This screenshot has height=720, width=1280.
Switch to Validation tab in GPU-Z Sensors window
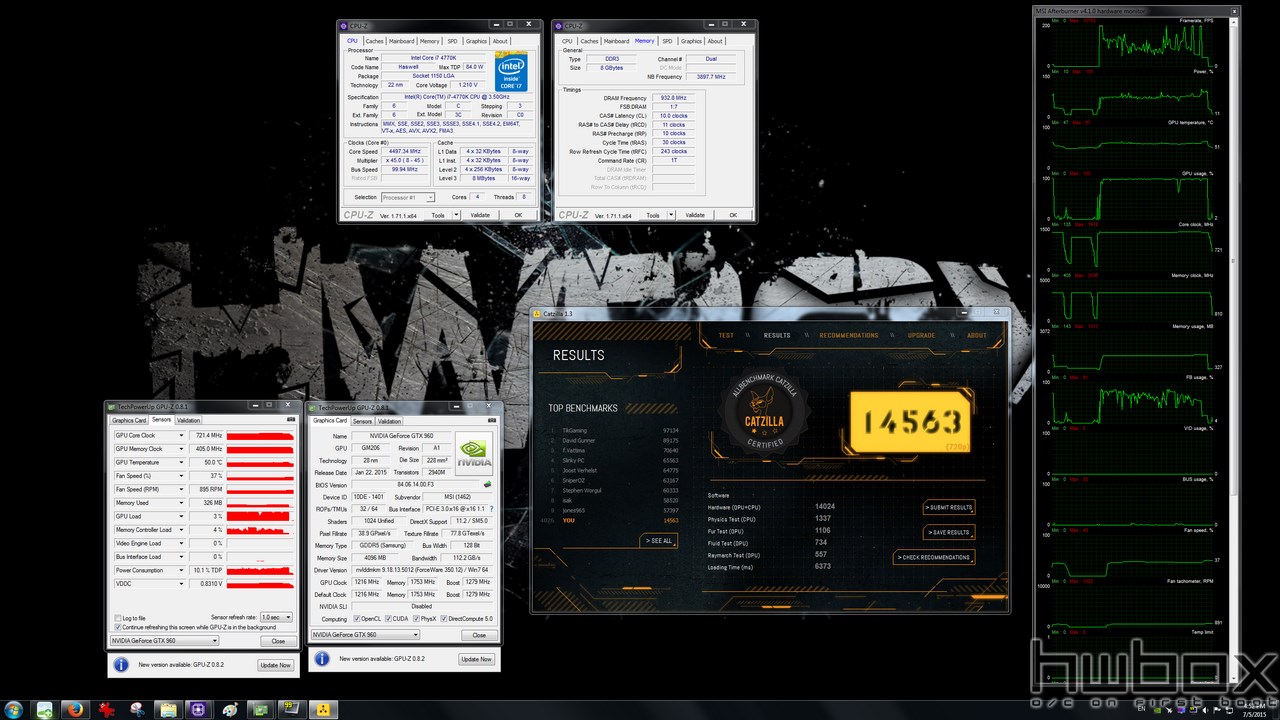click(x=188, y=420)
